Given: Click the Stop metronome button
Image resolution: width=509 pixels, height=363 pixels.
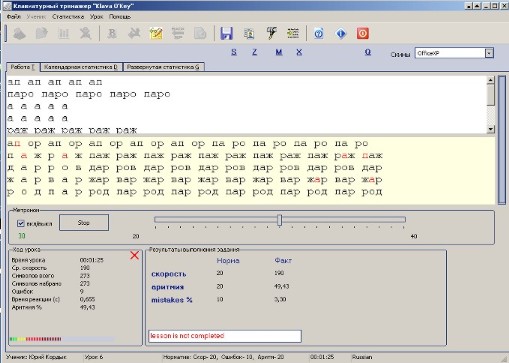Looking at the screenshot, I should (84, 222).
